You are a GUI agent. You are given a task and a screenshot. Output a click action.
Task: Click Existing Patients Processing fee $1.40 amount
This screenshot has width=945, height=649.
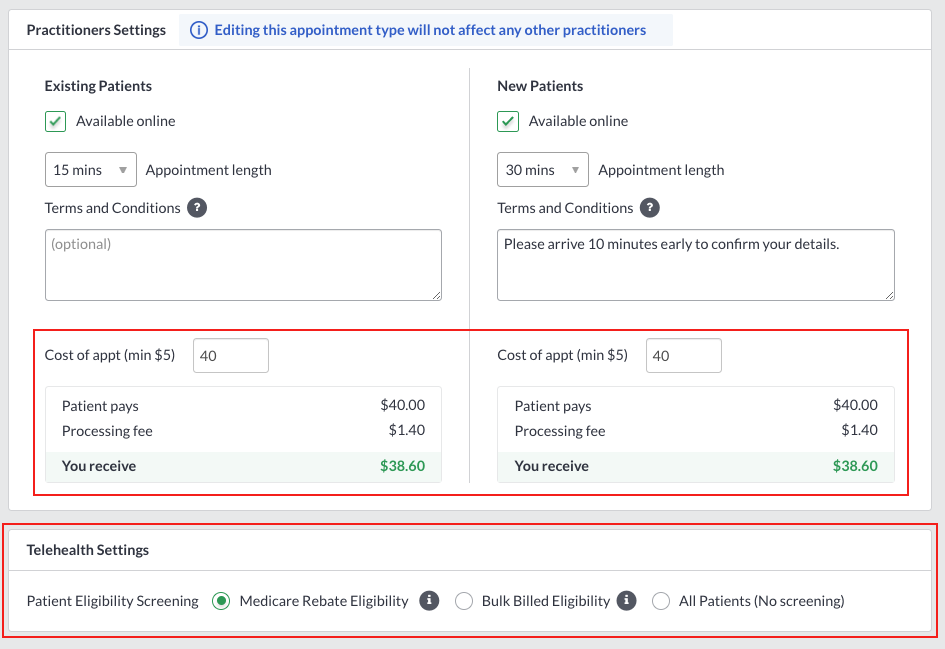coord(407,430)
